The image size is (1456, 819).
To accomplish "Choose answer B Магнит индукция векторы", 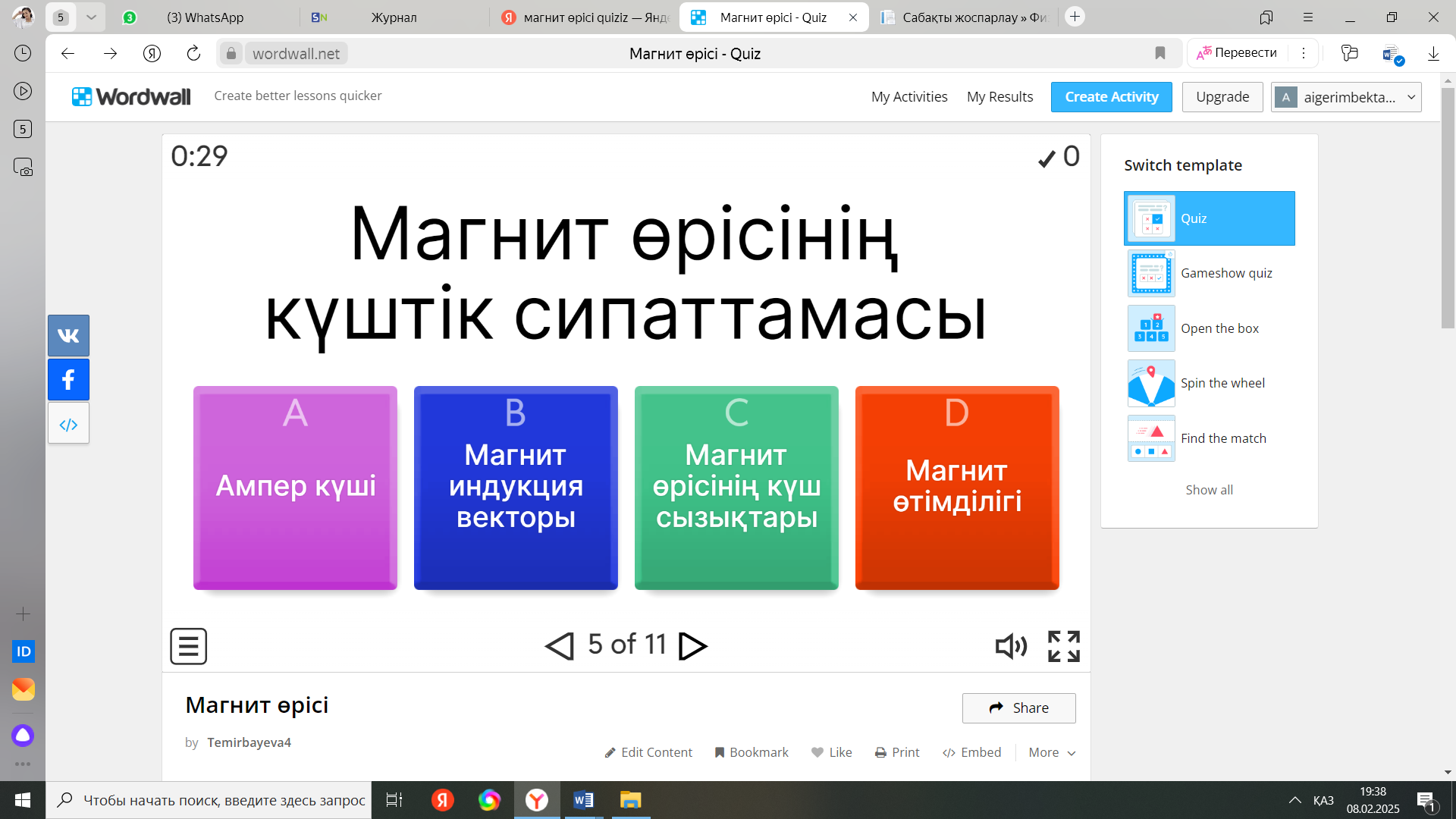I will point(516,488).
